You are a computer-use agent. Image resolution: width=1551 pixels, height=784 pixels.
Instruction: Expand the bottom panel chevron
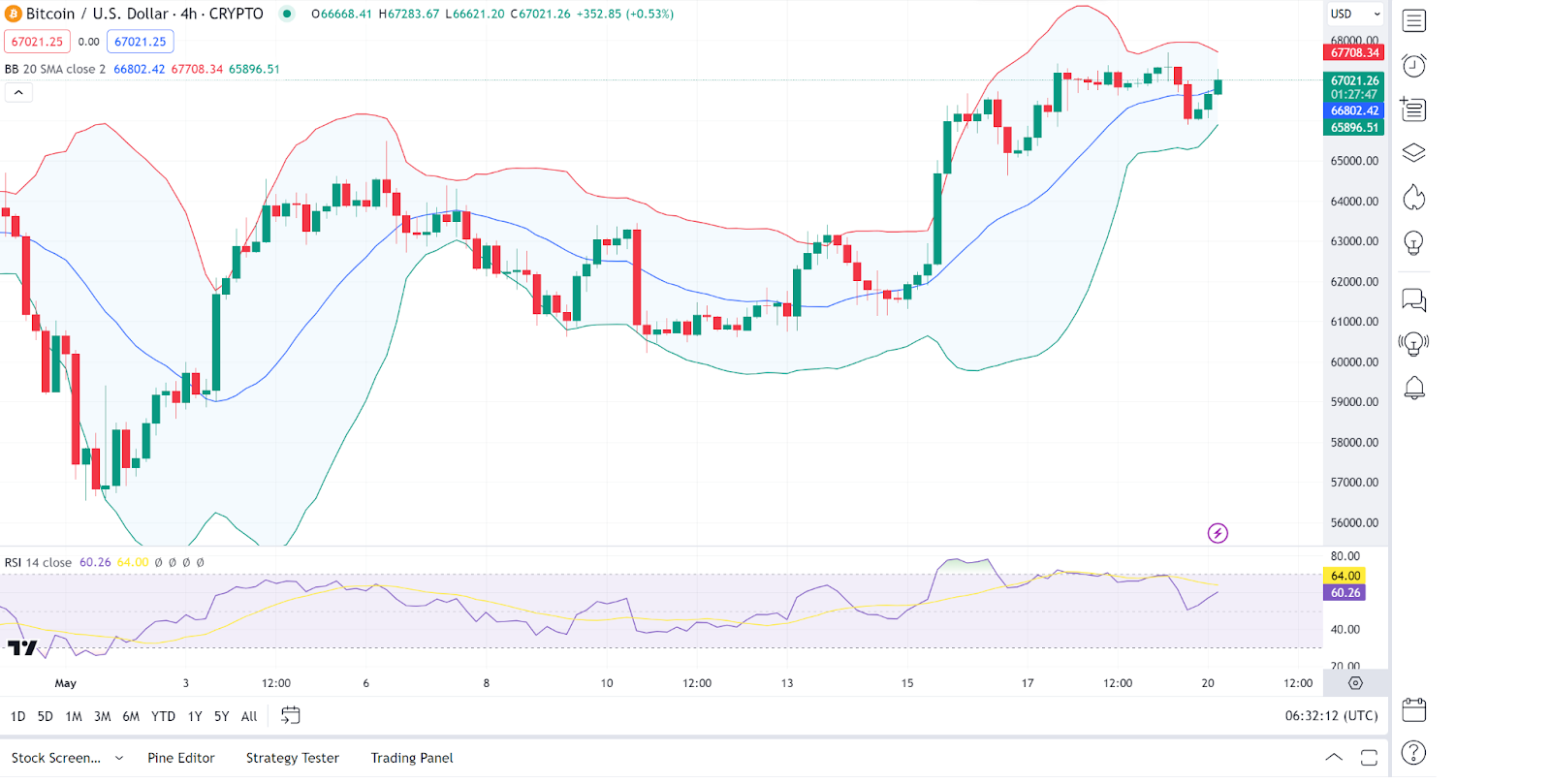click(x=1334, y=758)
